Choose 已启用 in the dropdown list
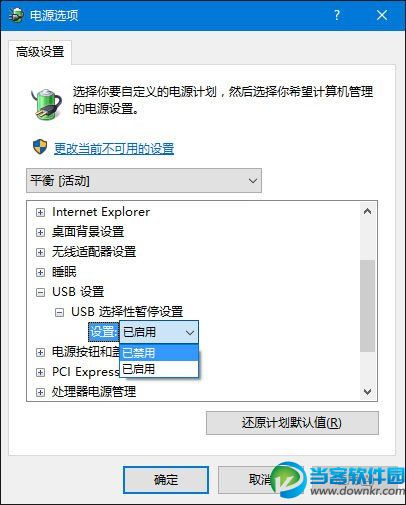The image size is (406, 505). [x=159, y=369]
